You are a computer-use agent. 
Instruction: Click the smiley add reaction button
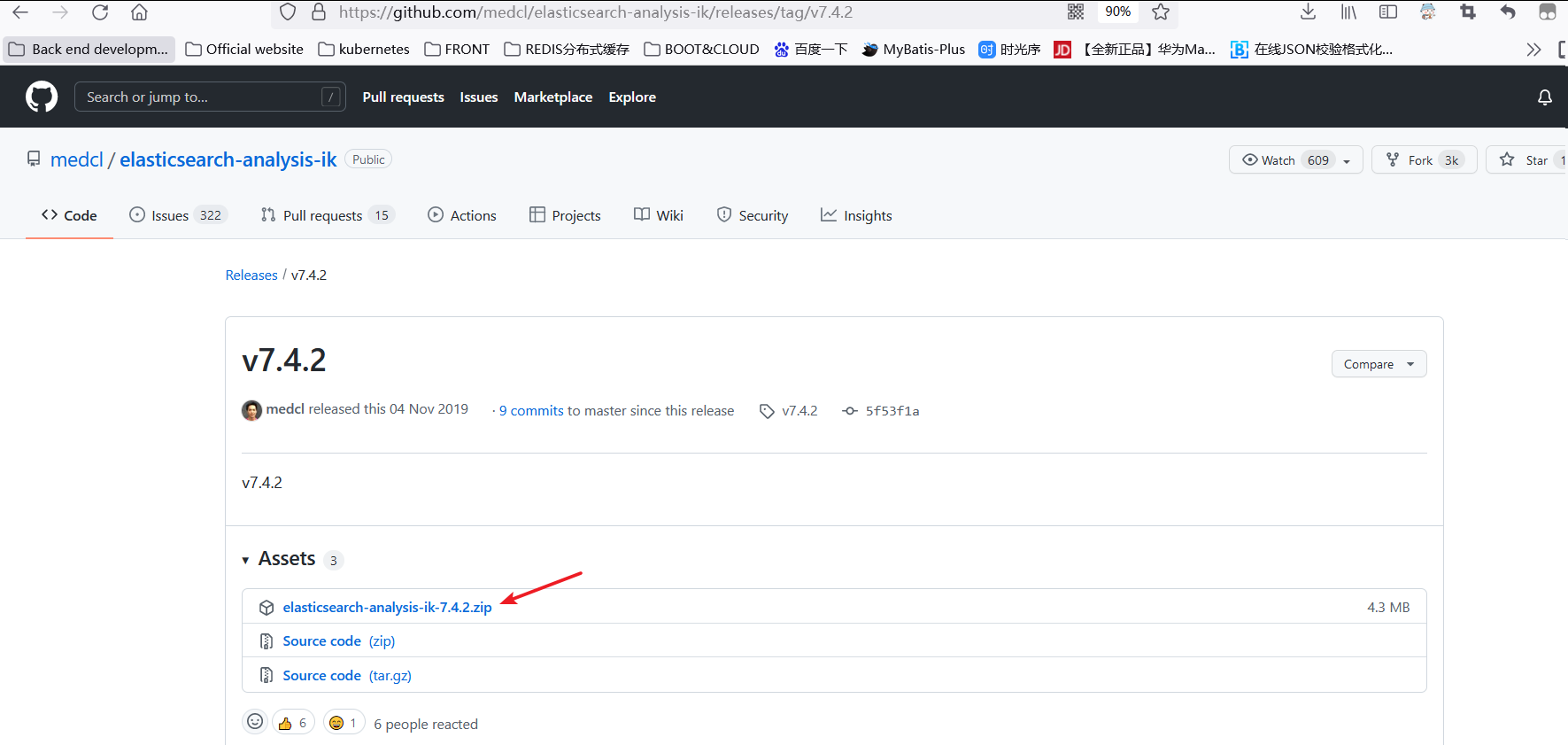tap(255, 722)
